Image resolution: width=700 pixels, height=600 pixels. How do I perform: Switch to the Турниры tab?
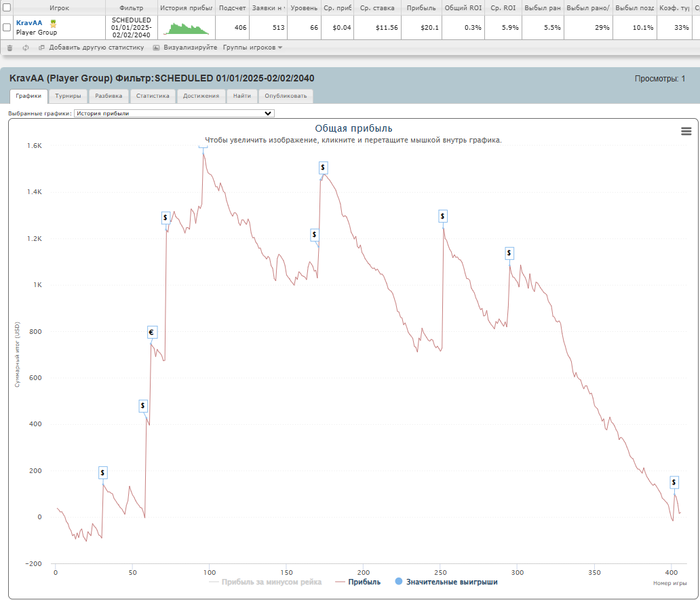(x=68, y=96)
